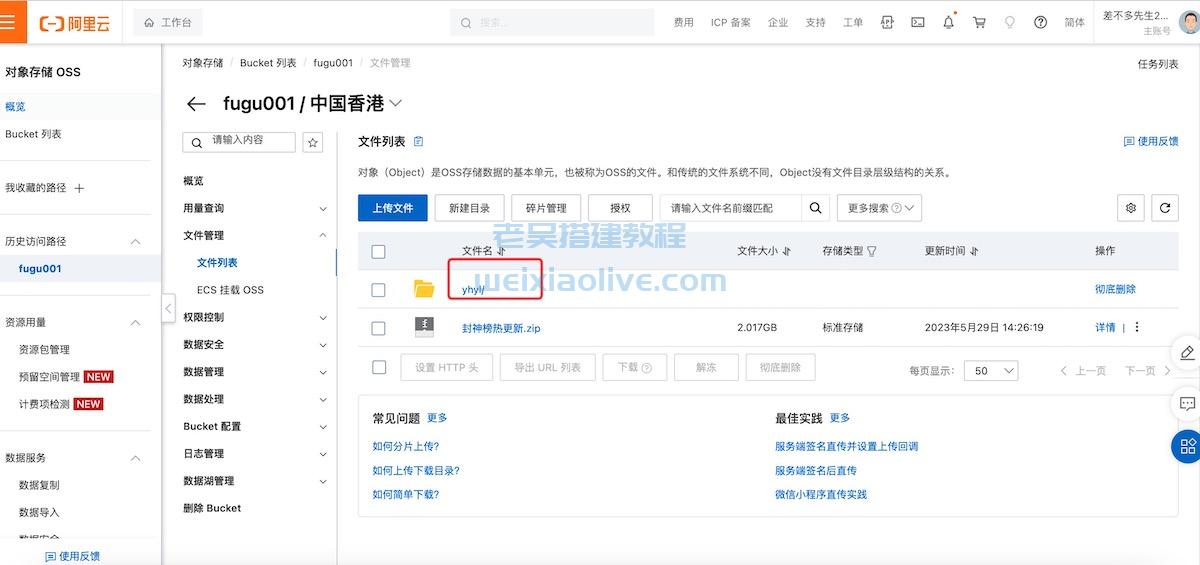Click the lightbulb icon

(x=1009, y=22)
